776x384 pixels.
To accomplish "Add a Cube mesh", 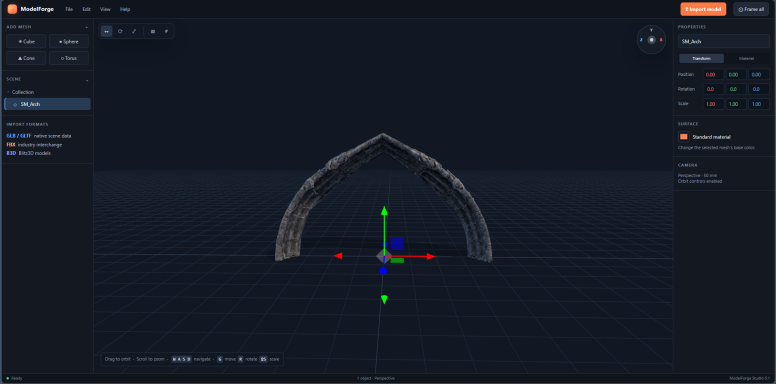I will click(x=26, y=42).
